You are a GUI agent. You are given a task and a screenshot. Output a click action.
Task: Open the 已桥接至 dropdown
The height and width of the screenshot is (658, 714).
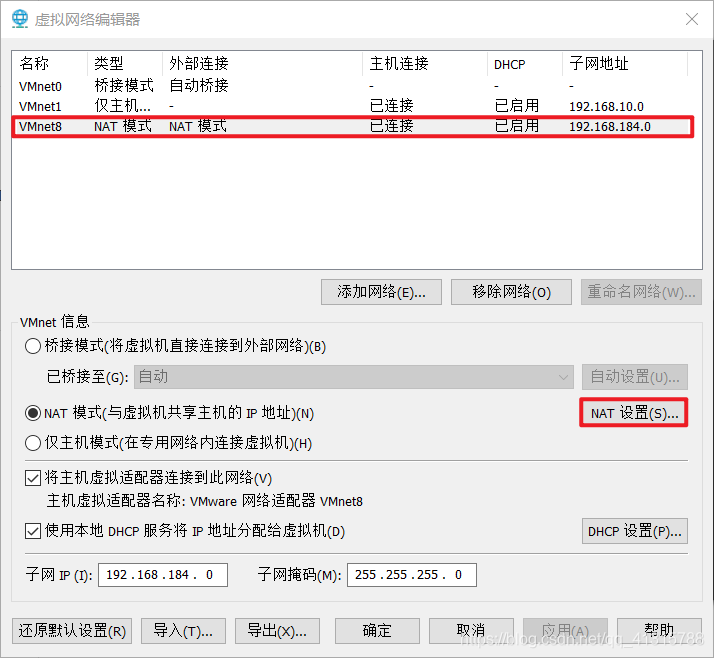coord(353,377)
